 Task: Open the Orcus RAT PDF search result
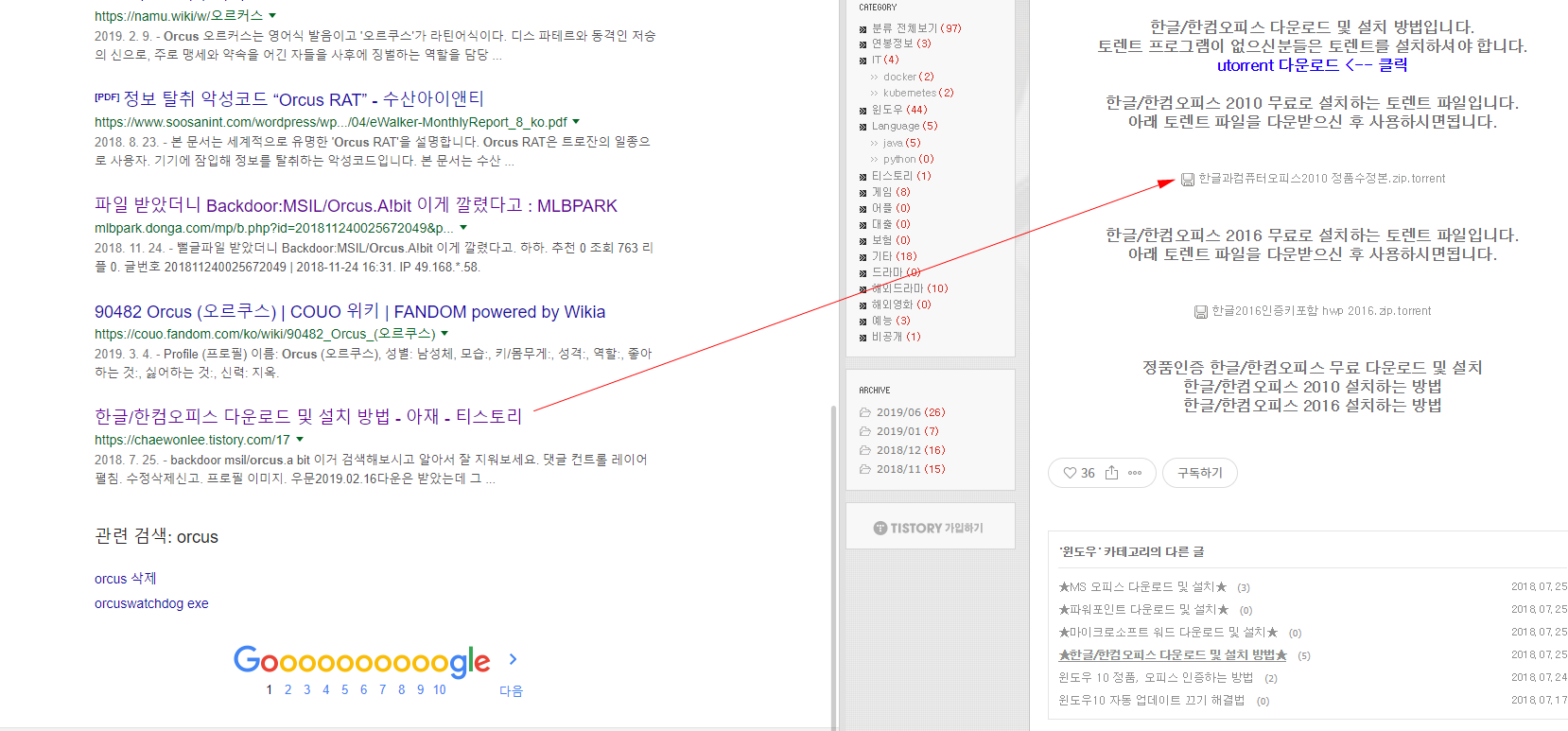304,99
